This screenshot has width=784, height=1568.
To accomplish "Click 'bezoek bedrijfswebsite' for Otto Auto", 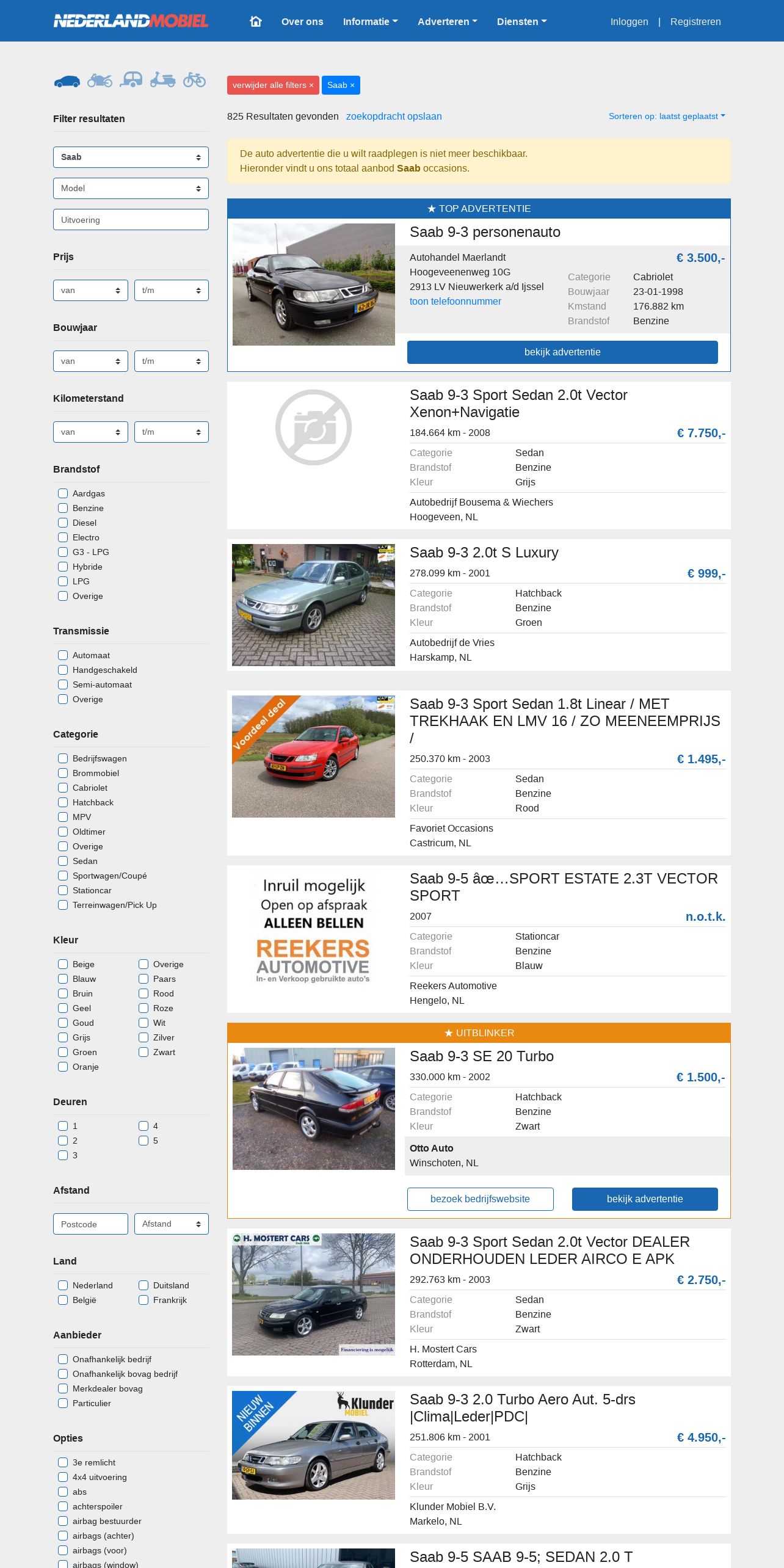I will point(481,1199).
